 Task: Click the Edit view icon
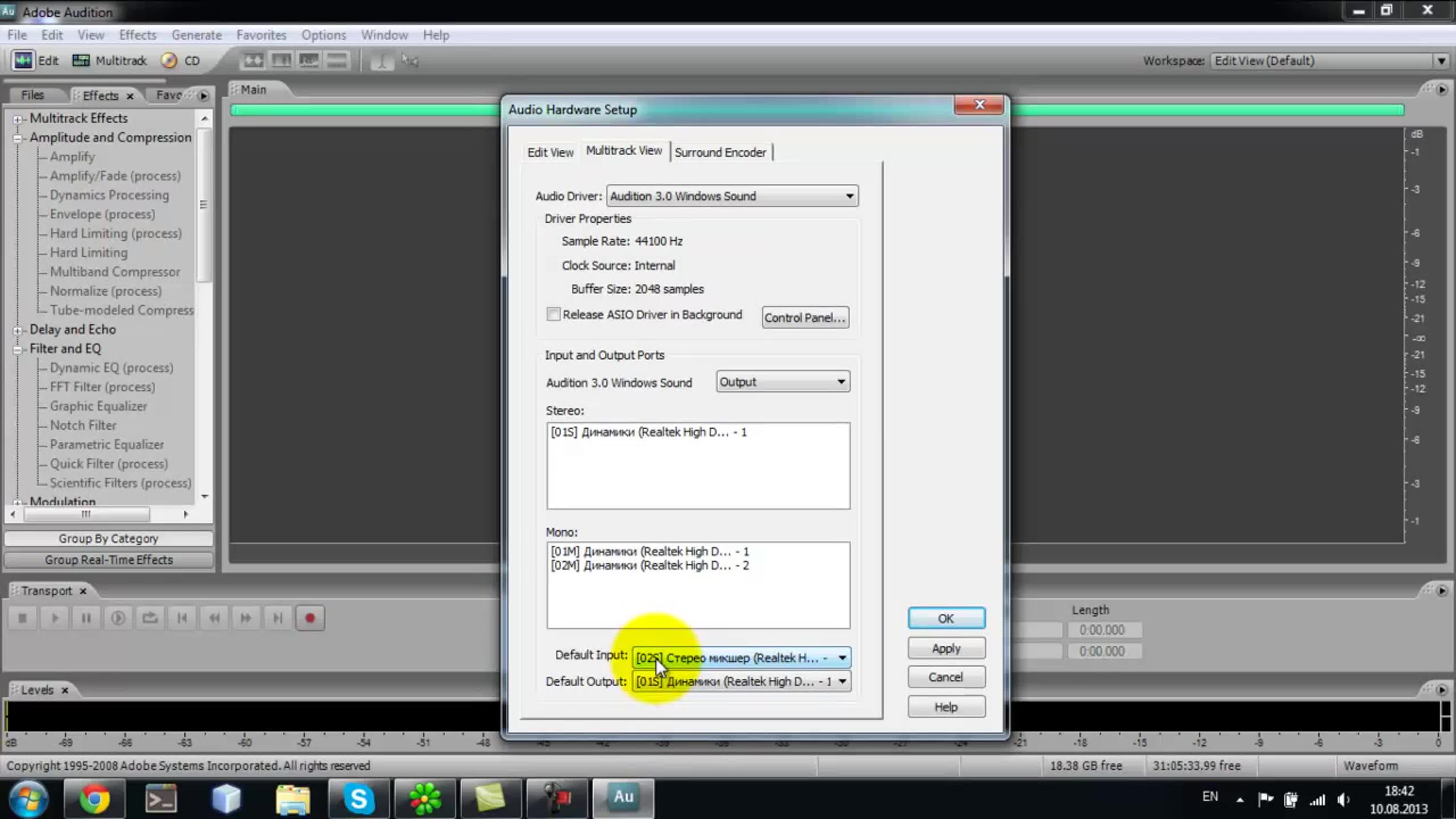coord(23,60)
